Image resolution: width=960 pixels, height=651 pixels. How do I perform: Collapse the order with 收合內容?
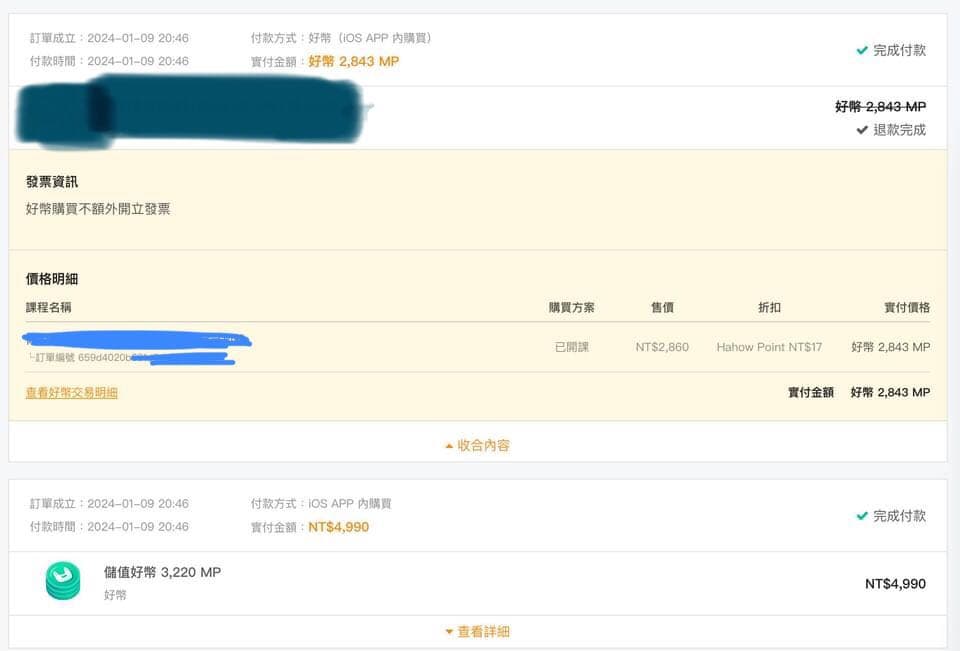coord(478,445)
